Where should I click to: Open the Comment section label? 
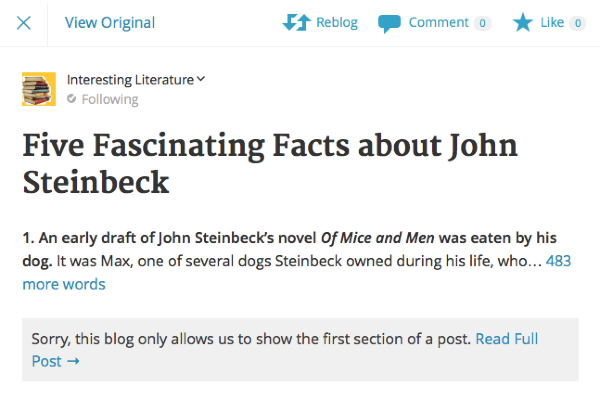click(438, 23)
